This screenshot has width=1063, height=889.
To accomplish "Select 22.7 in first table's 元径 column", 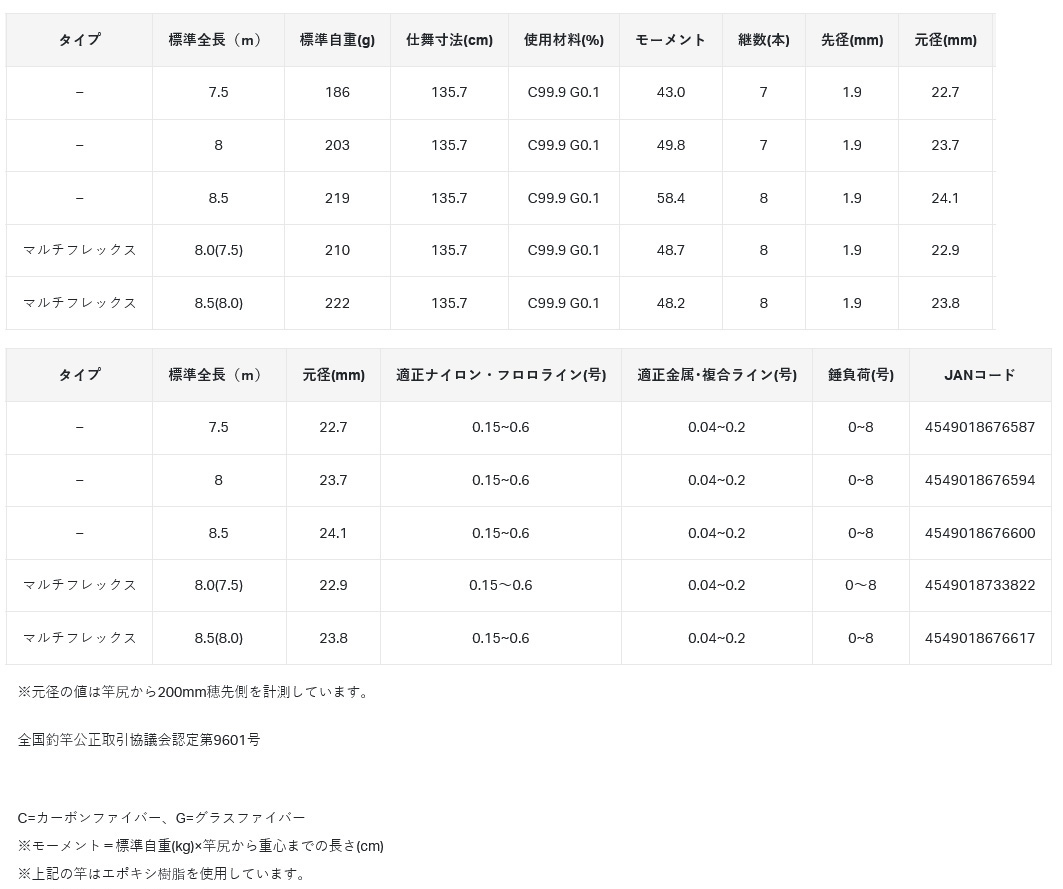I will (x=945, y=92).
